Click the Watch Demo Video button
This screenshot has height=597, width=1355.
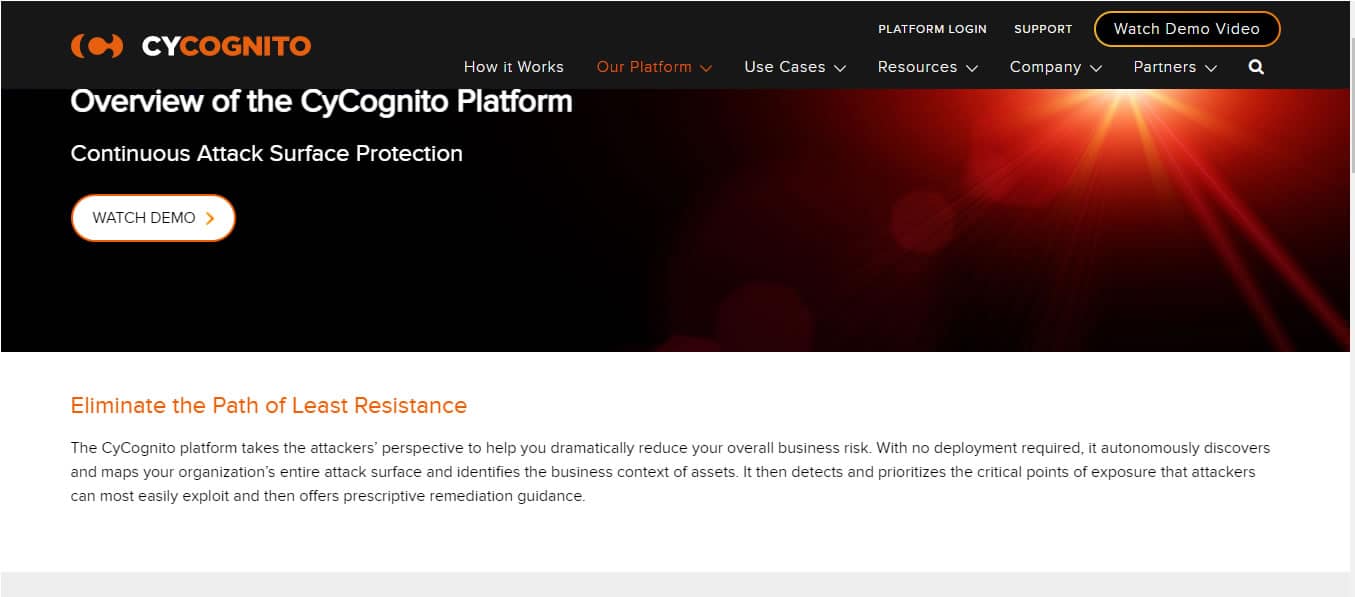[1187, 29]
